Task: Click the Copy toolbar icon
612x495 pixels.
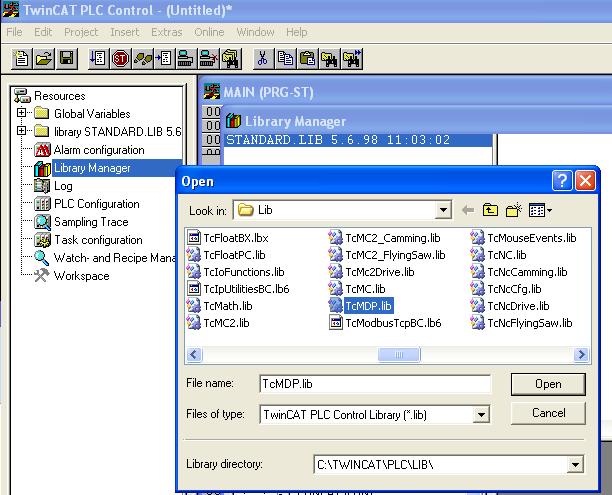Action: 285,59
